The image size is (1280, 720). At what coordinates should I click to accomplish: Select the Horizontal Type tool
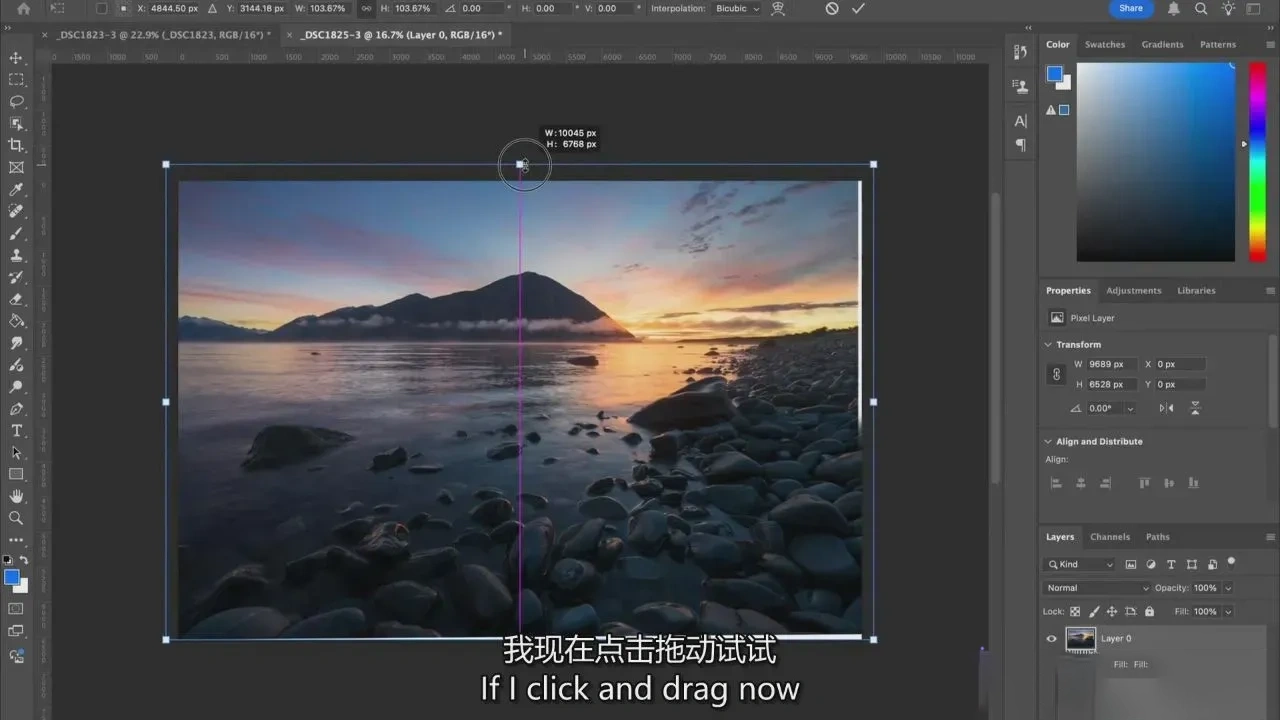click(x=16, y=431)
